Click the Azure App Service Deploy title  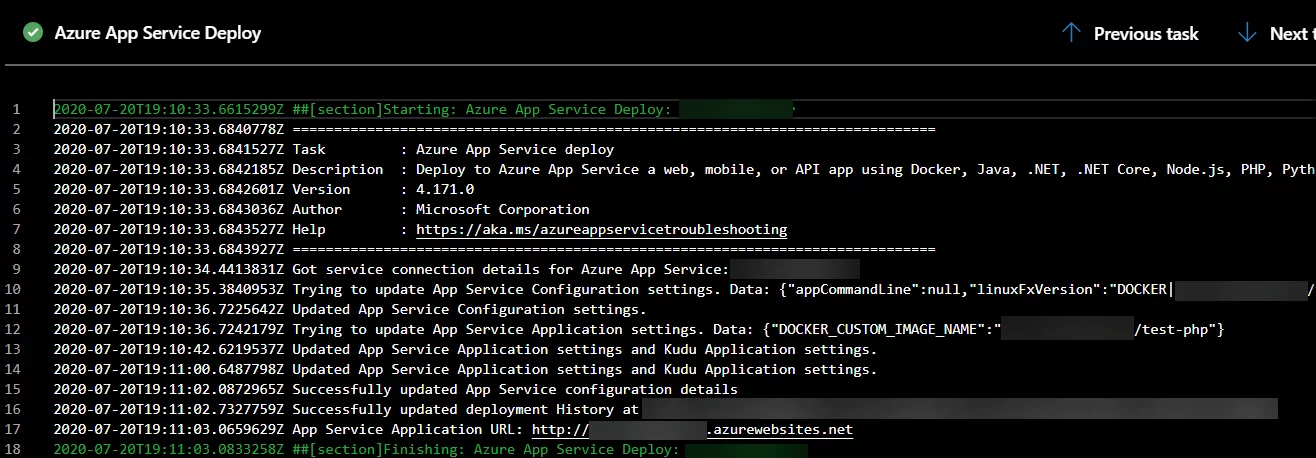coord(158,33)
